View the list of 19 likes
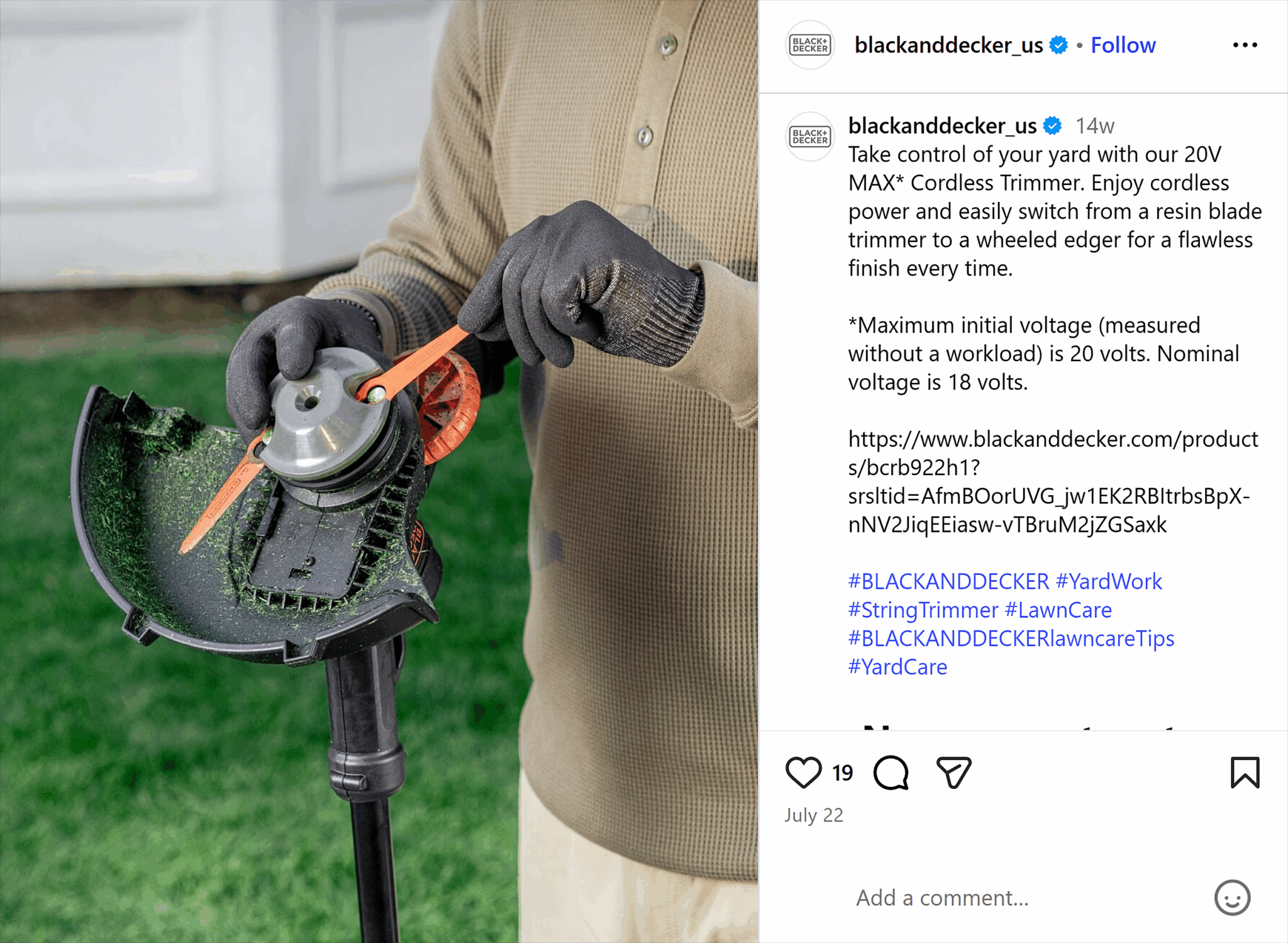This screenshot has height=943, width=1288. point(842,773)
